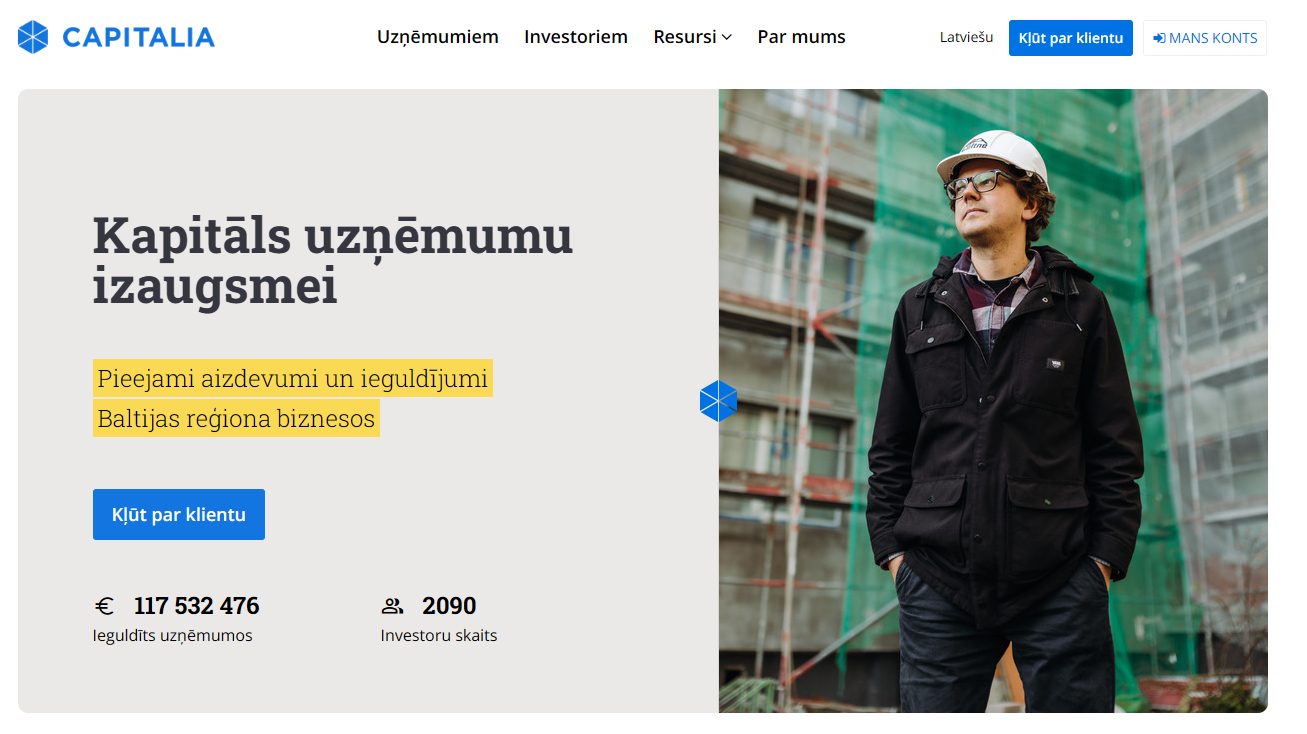Click the Investoru skaits label
Screen dimensions: 1307x734
tap(439, 635)
